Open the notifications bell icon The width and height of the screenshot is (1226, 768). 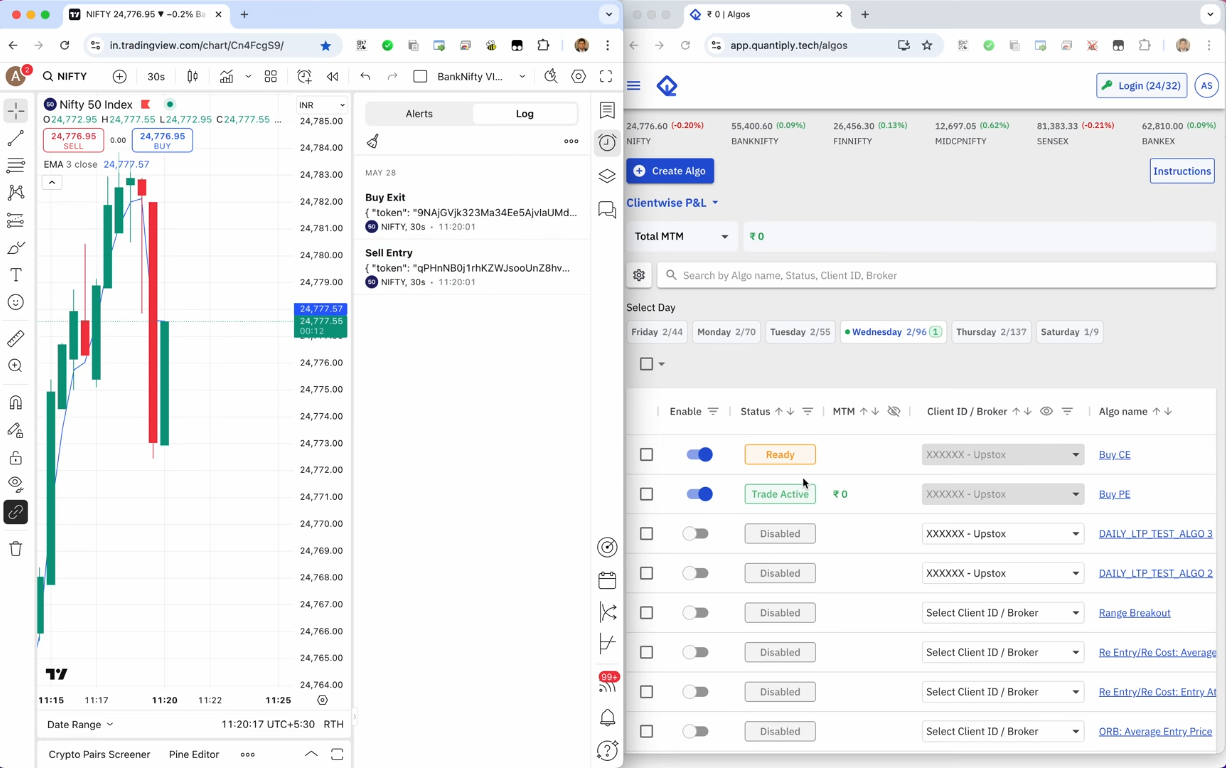click(x=607, y=718)
